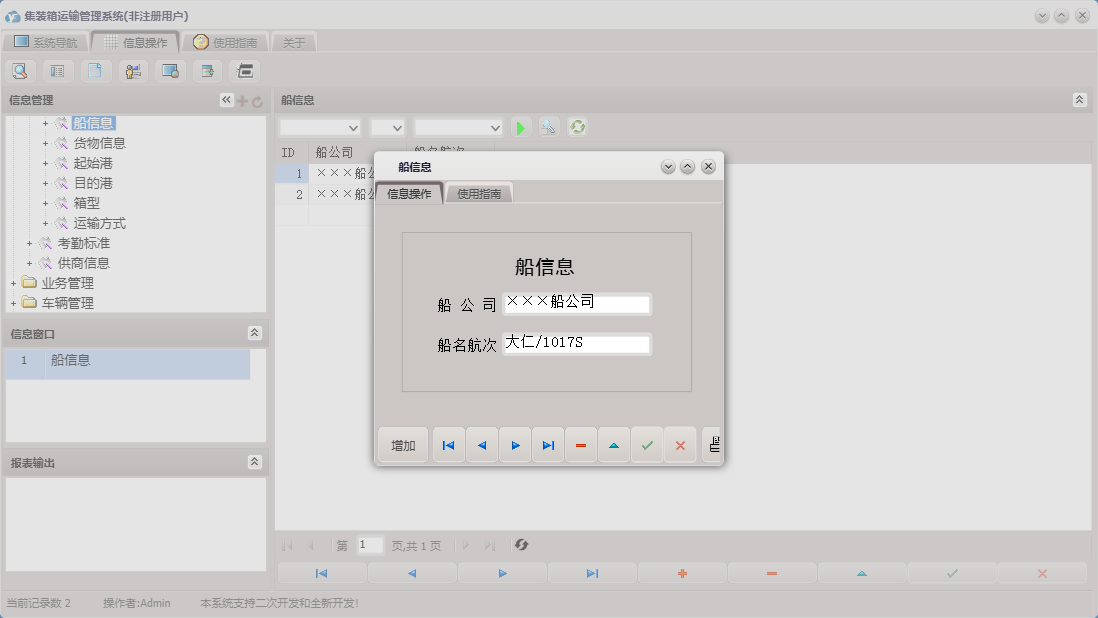The image size is (1098, 618).
Task: Click the green checkmark in the 船信息 dialog
Action: tap(647, 444)
